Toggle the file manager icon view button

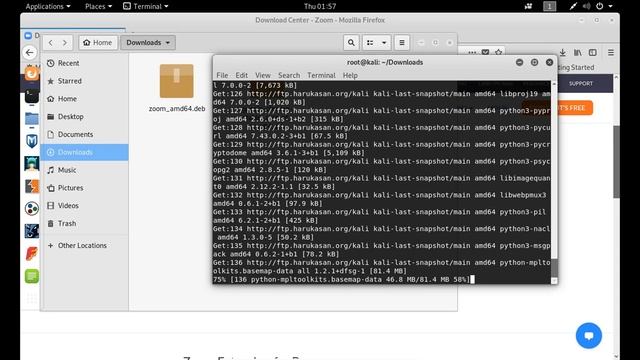pyautogui.click(x=370, y=42)
